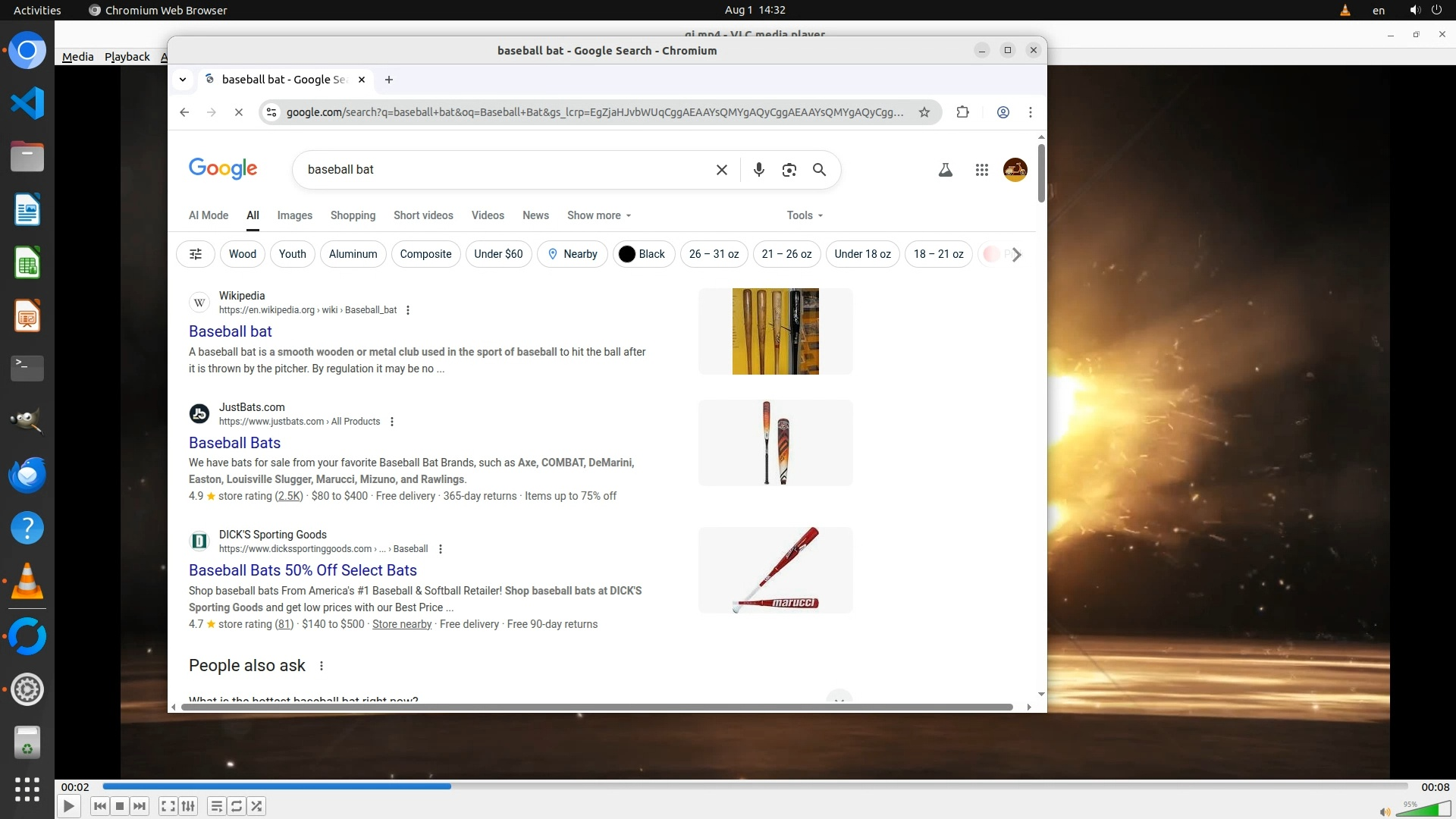The height and width of the screenshot is (819, 1456).
Task: Open Chromium extensions puzzle icon
Action: coord(962,112)
